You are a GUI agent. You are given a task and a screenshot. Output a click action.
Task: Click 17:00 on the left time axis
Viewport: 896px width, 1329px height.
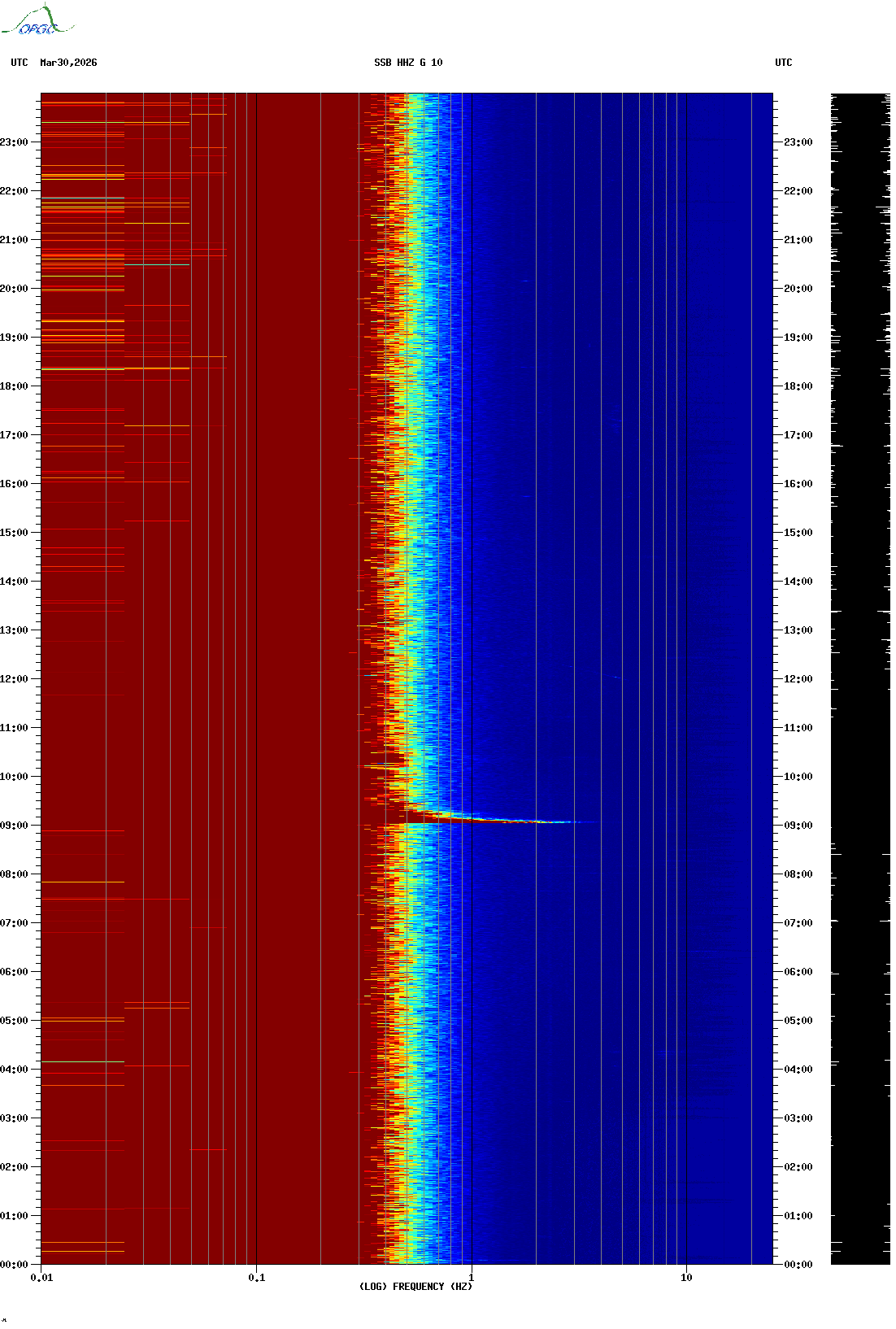[14, 435]
